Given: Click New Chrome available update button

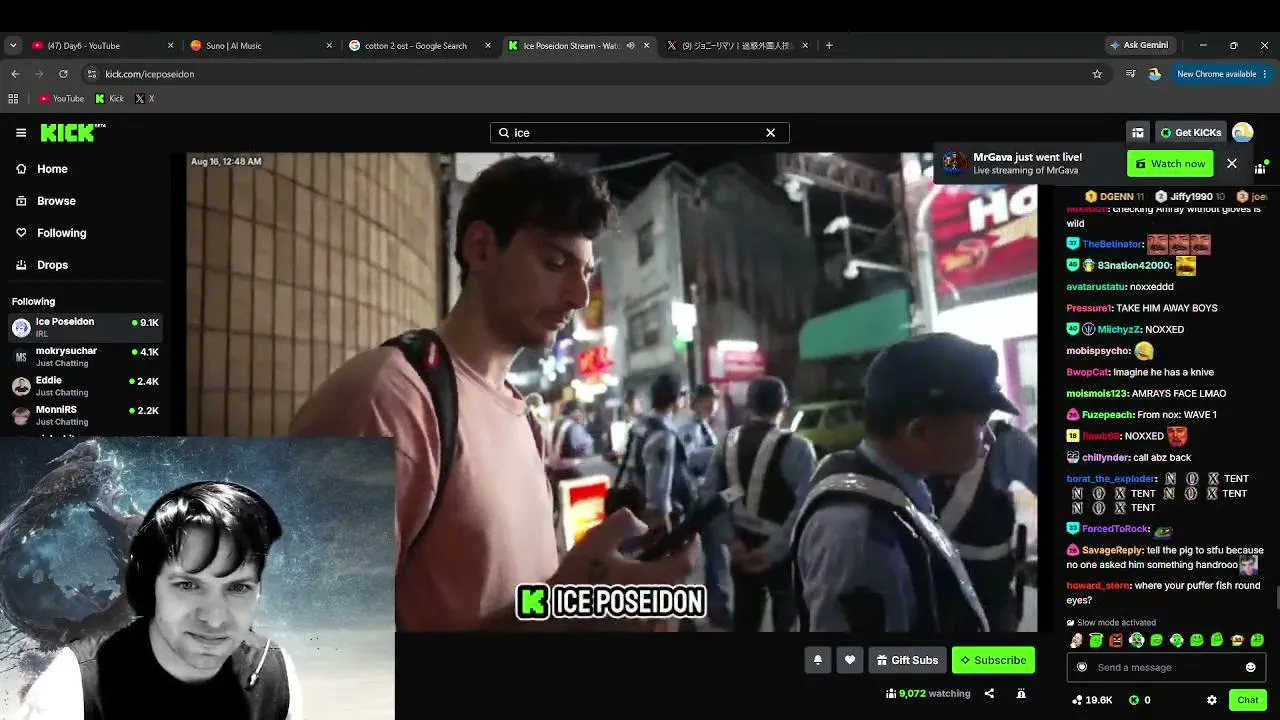Looking at the screenshot, I should point(1222,74).
